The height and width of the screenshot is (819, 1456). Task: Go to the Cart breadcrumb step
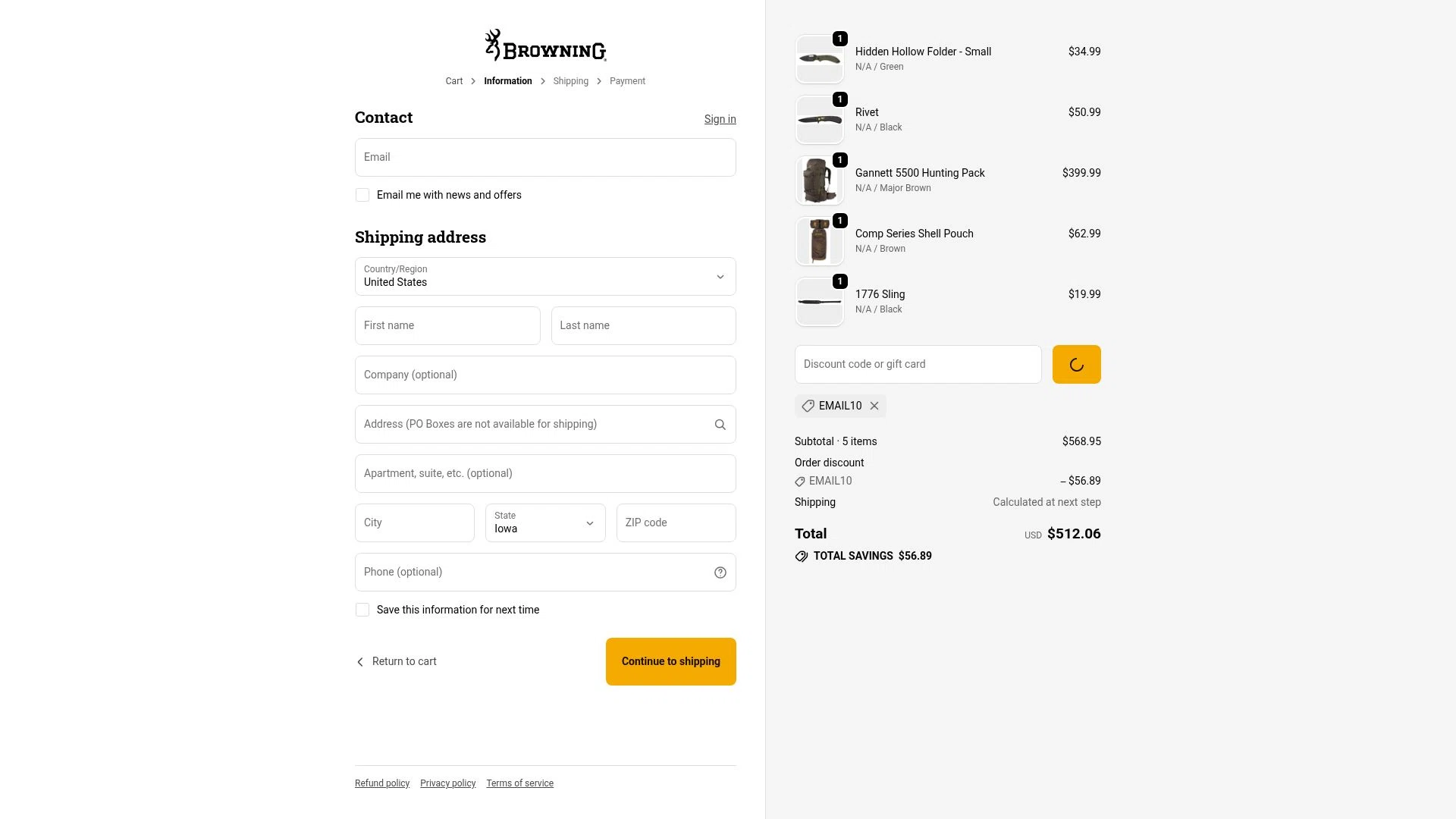tap(453, 80)
